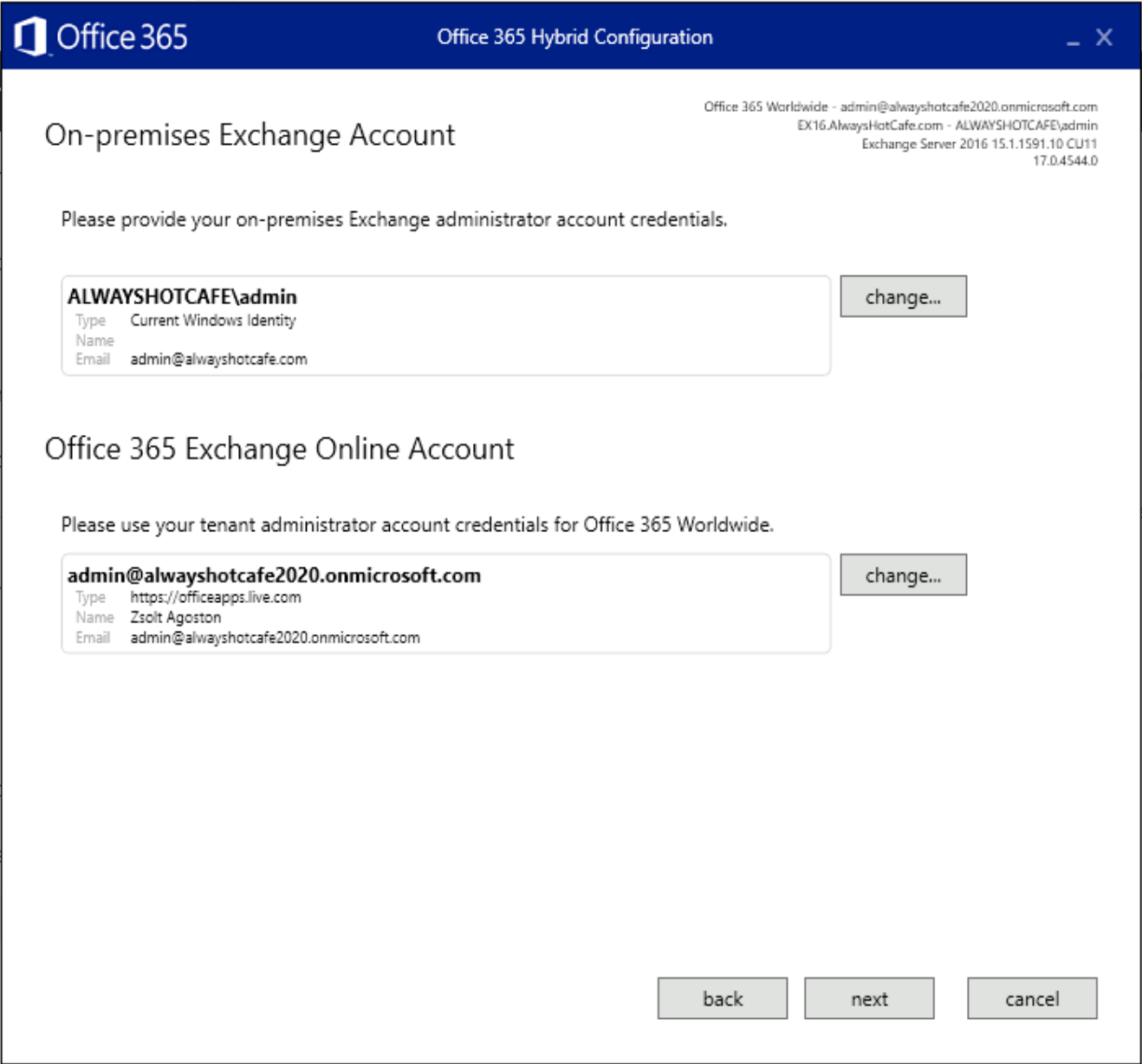Click the https://officeapps.live.com type text

215,597
